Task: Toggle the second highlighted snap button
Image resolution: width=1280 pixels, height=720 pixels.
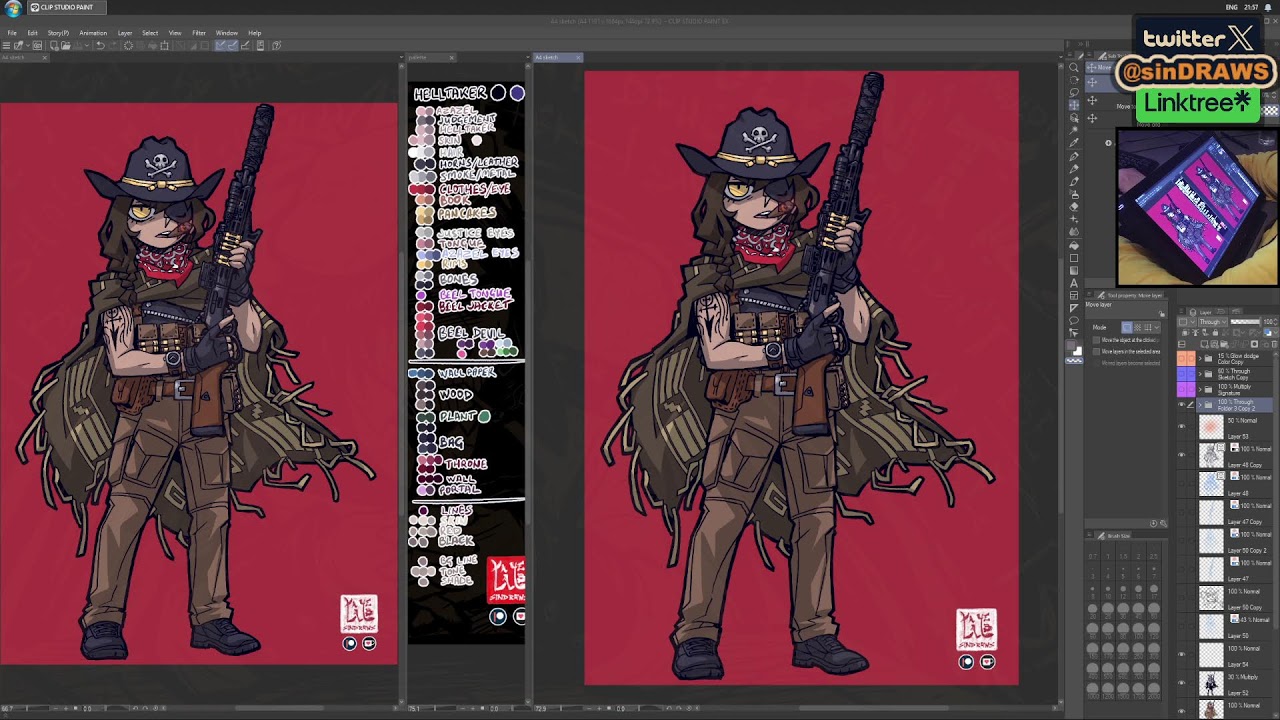Action: [232, 45]
